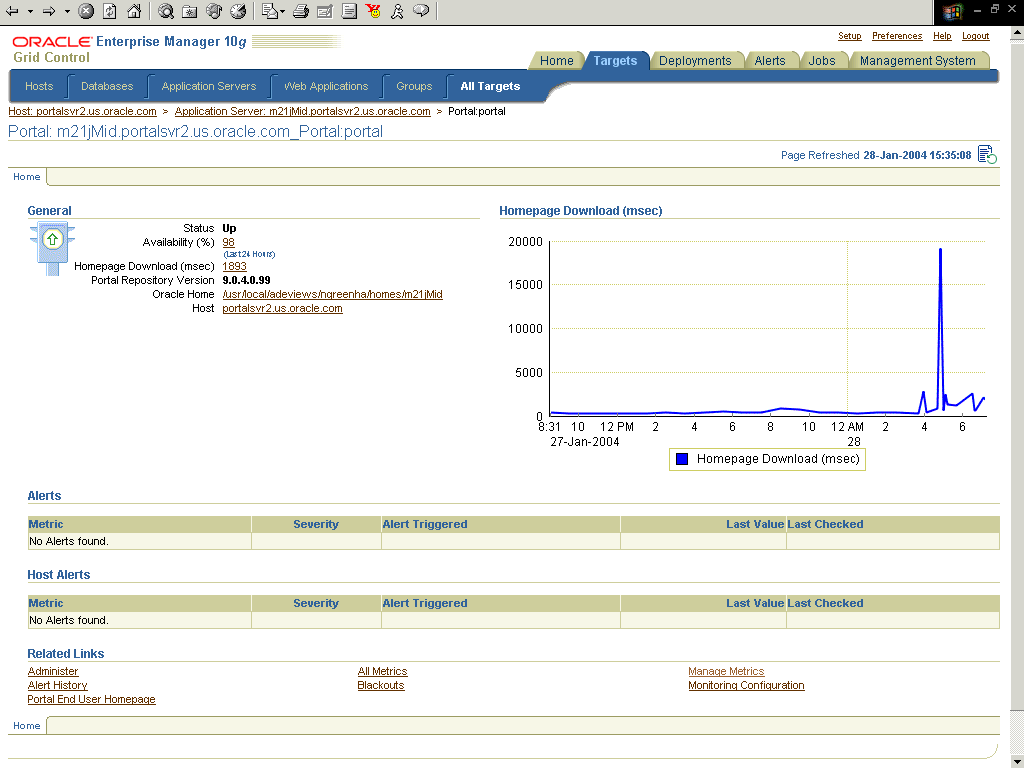
Task: Click the Stop loading toolbar icon
Action: [x=86, y=11]
